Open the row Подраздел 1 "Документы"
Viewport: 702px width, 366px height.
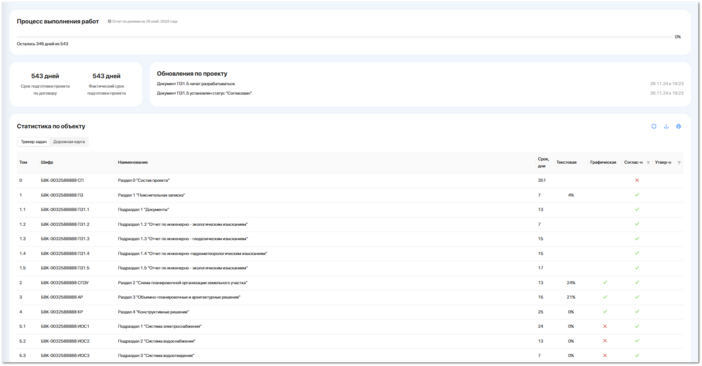[x=143, y=209]
